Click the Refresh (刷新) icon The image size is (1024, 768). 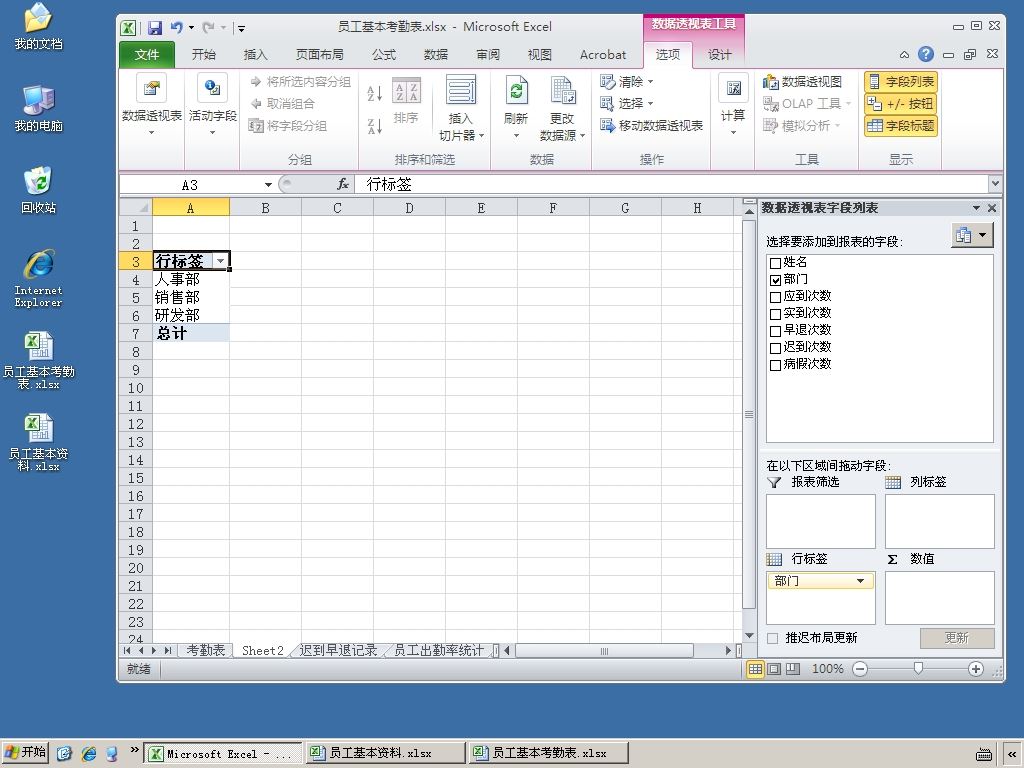[x=516, y=89]
